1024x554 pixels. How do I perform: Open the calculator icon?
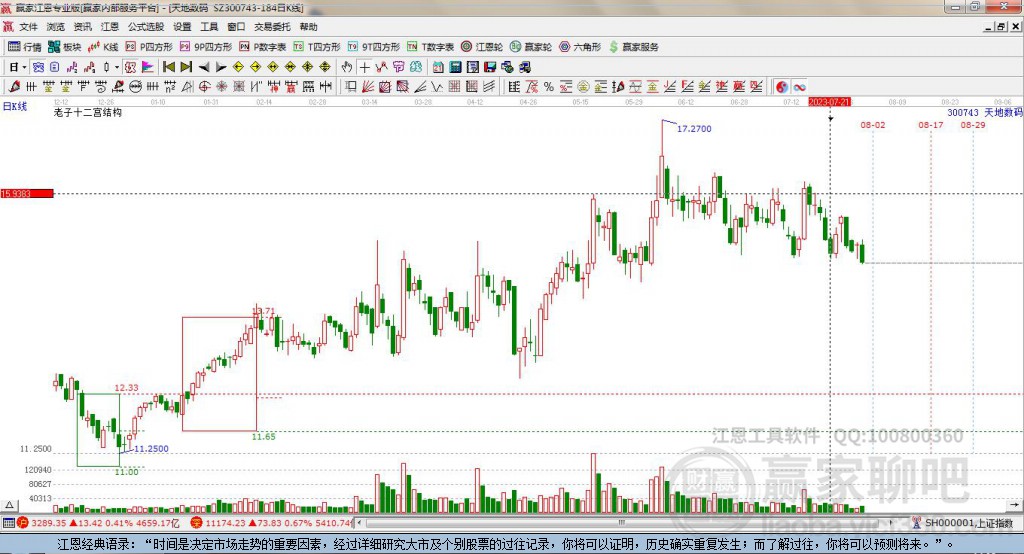point(455,67)
